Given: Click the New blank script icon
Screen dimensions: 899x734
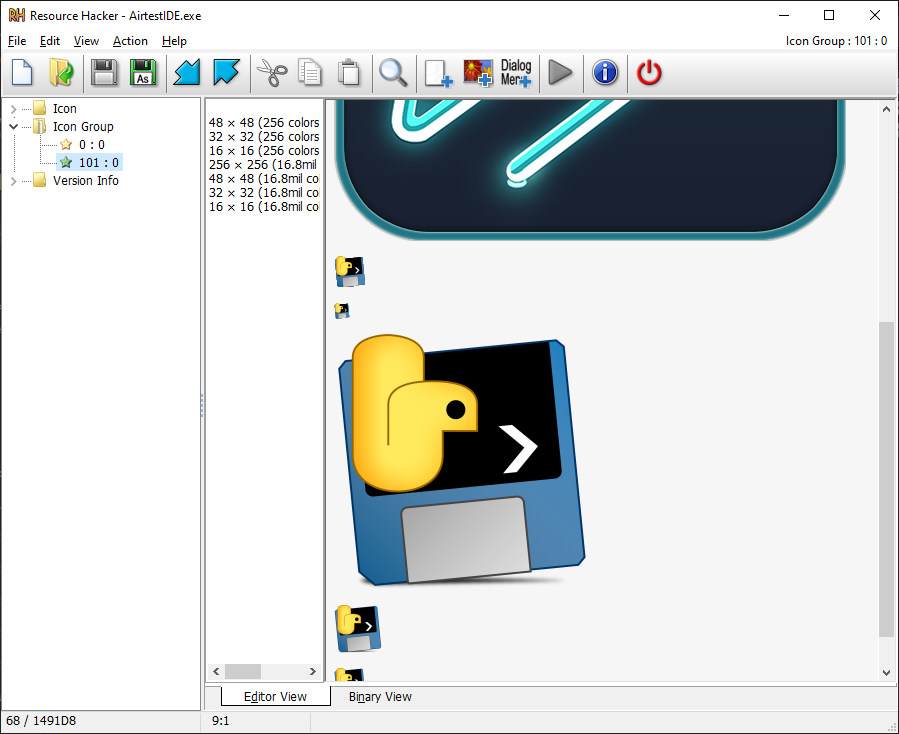Looking at the screenshot, I should [22, 73].
